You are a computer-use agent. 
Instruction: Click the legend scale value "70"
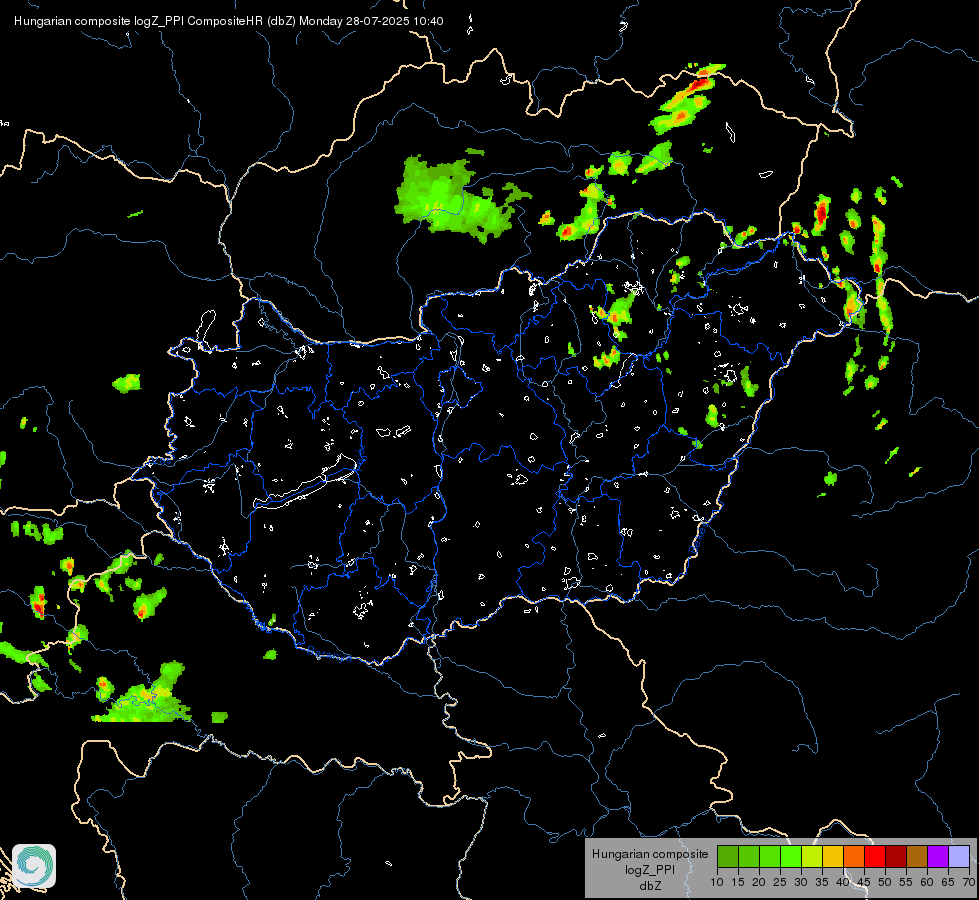click(968, 883)
